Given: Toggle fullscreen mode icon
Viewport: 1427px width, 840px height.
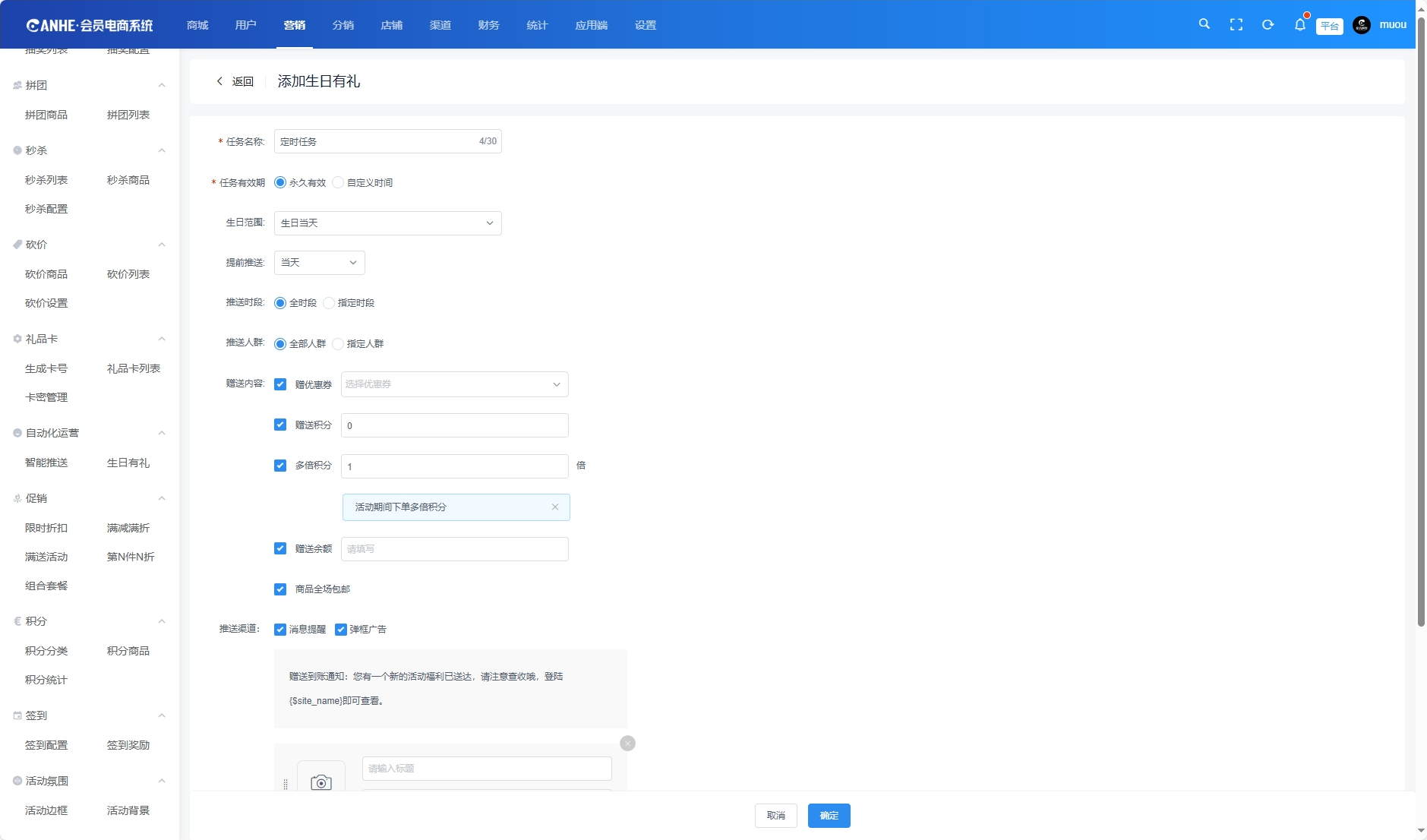Looking at the screenshot, I should (1236, 25).
